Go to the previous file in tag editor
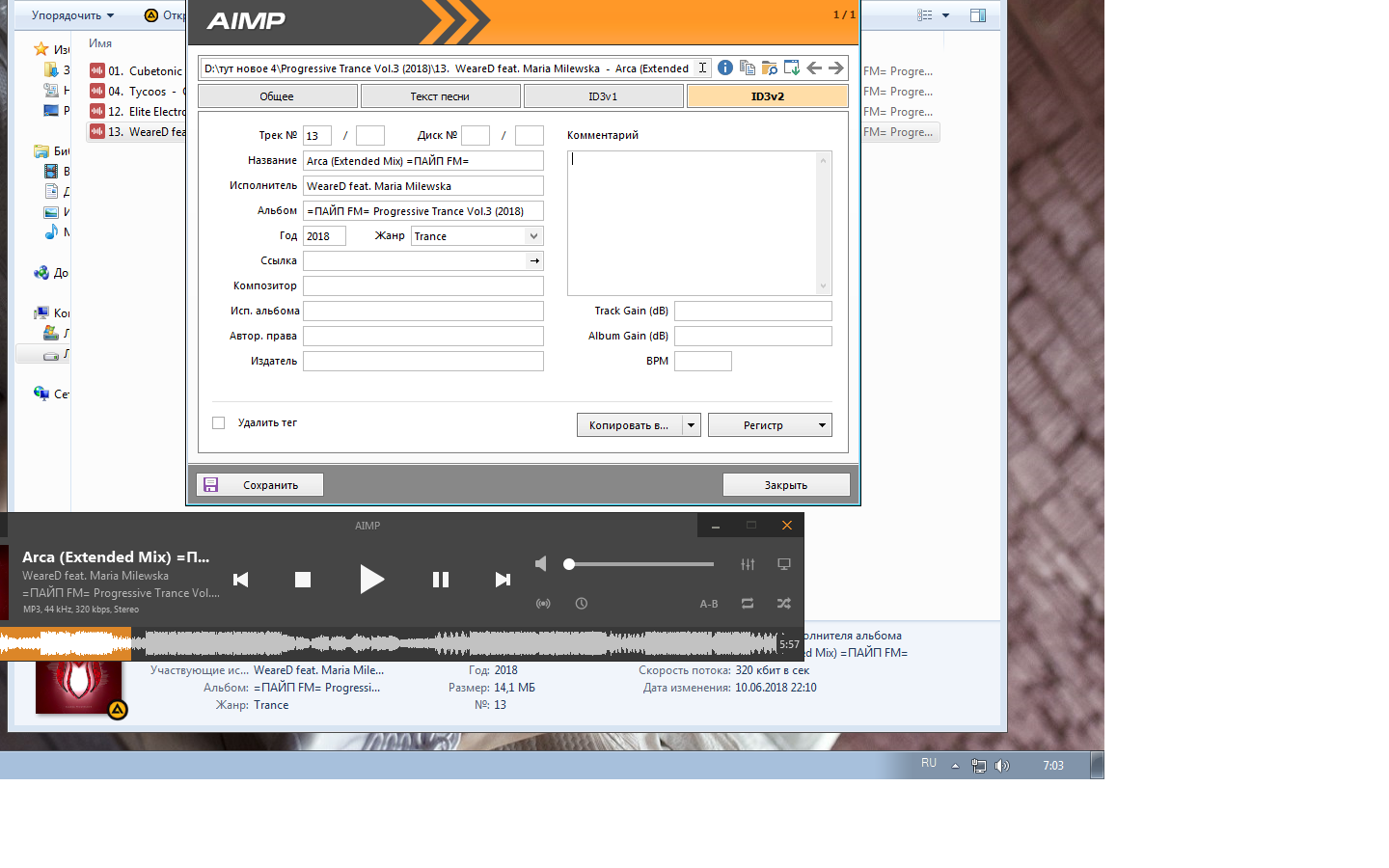The height and width of the screenshot is (868, 1389). [814, 68]
